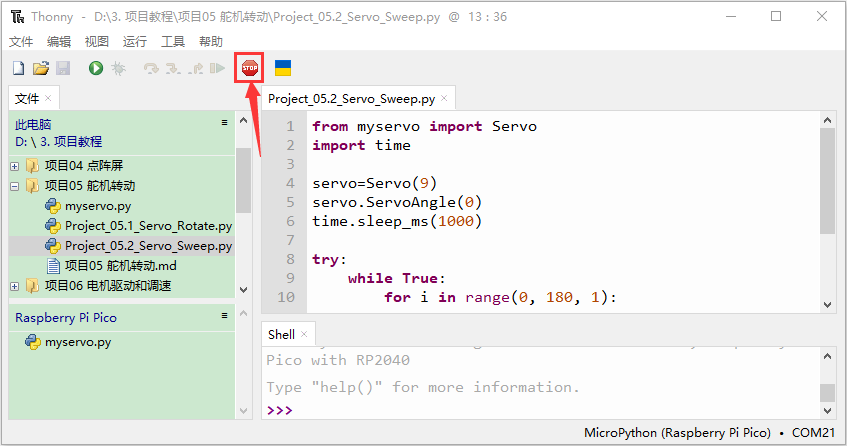Click the Step over debug icon

pos(151,68)
